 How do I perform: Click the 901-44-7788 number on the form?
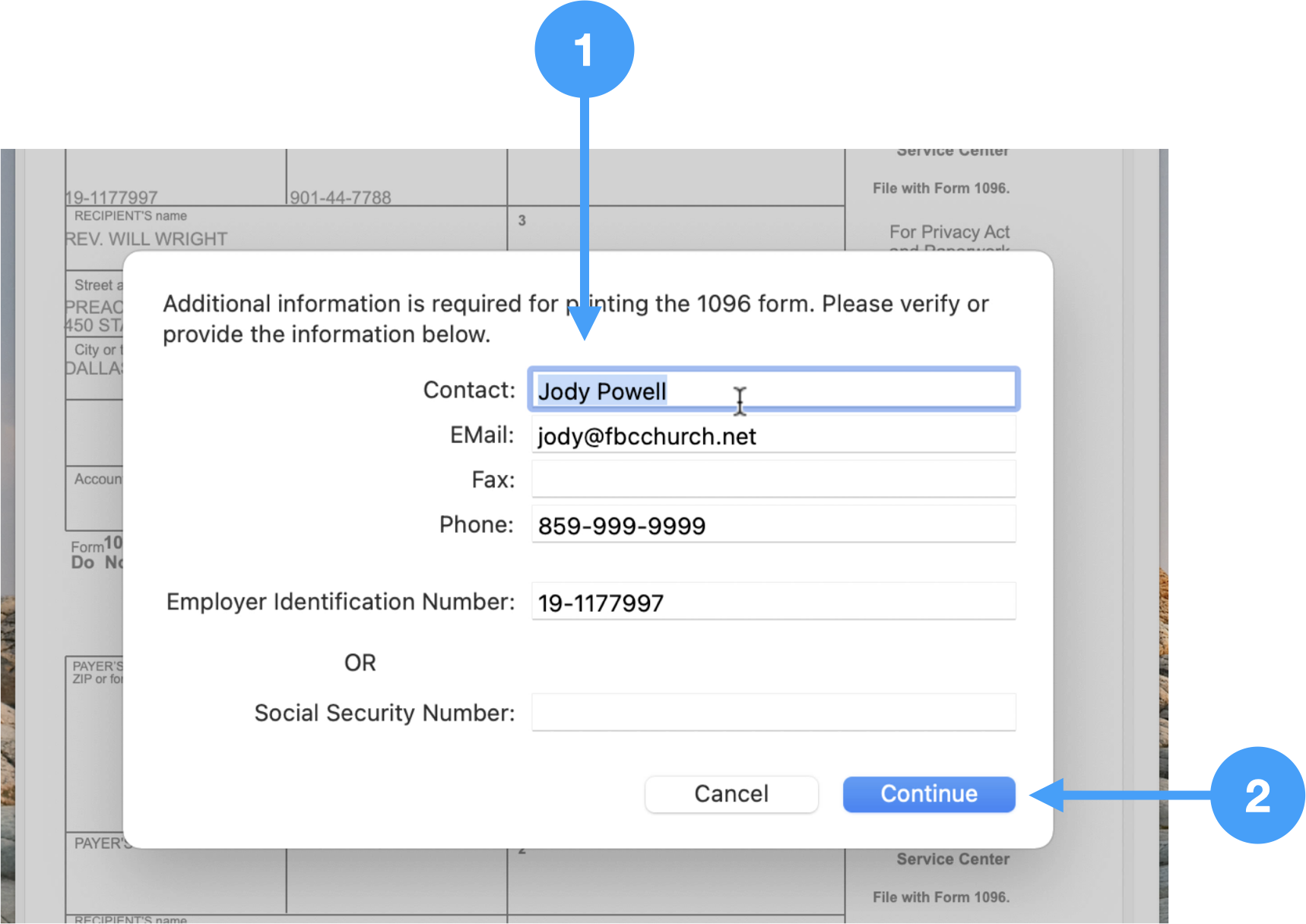340,198
